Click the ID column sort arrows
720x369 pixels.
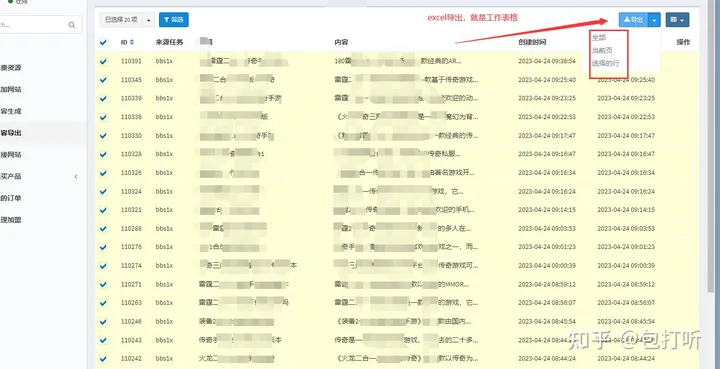tap(132, 42)
